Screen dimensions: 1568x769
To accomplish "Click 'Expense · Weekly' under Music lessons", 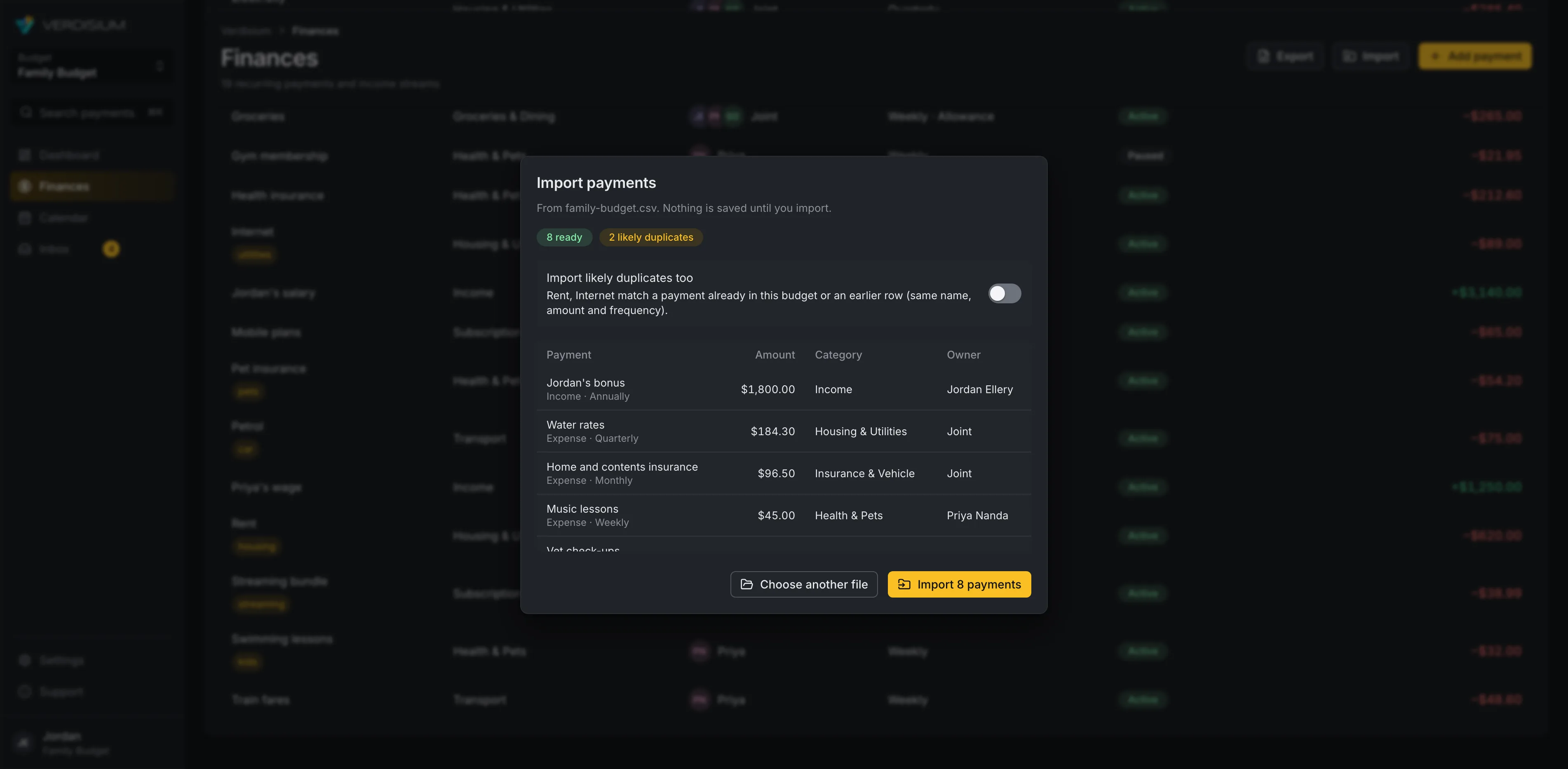I will pyautogui.click(x=587, y=522).
